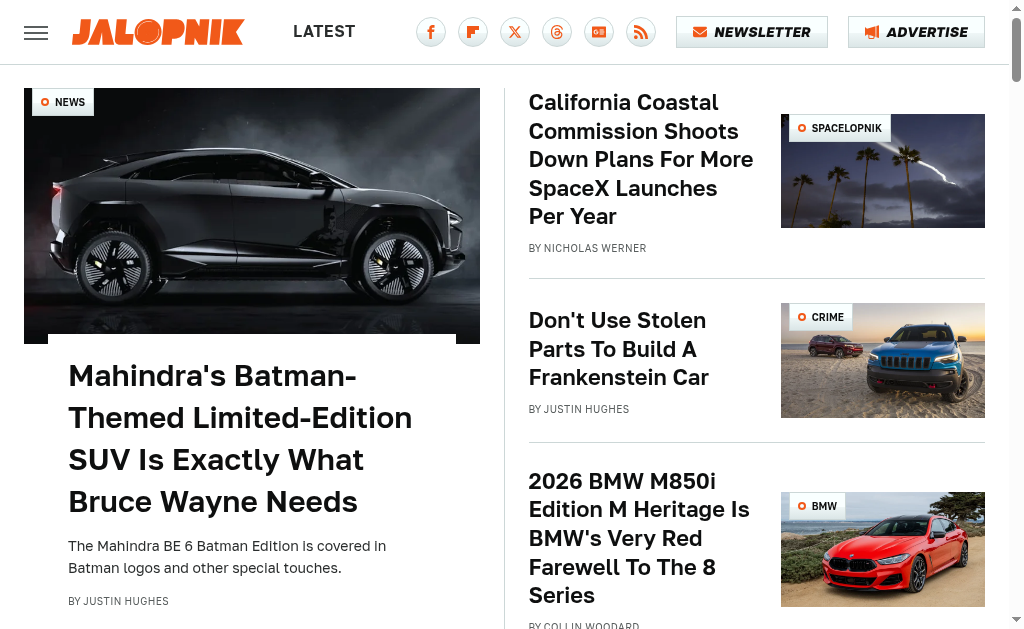Go to Jalopnik home via logo
Screen dimensions: 1024x629
158,32
